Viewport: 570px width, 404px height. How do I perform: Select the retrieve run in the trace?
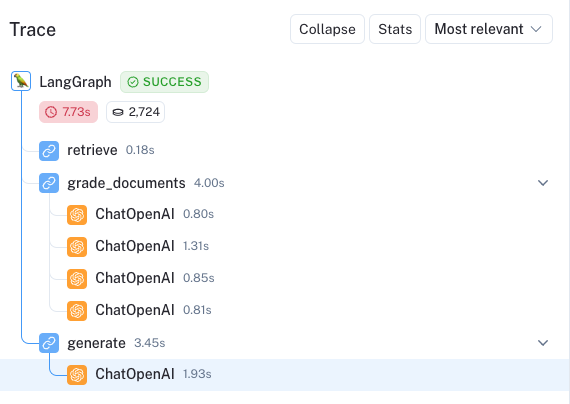pyautogui.click(x=92, y=150)
